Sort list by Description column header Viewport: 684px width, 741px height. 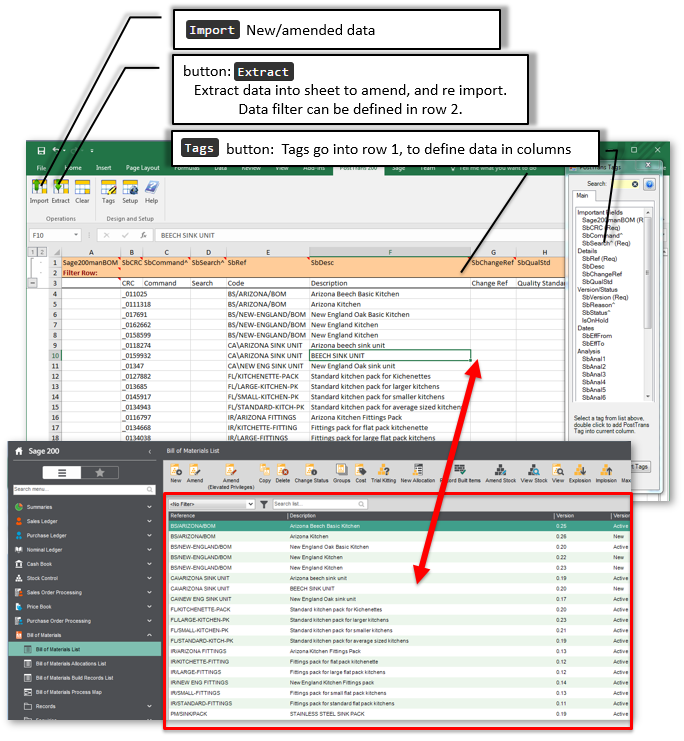point(421,516)
